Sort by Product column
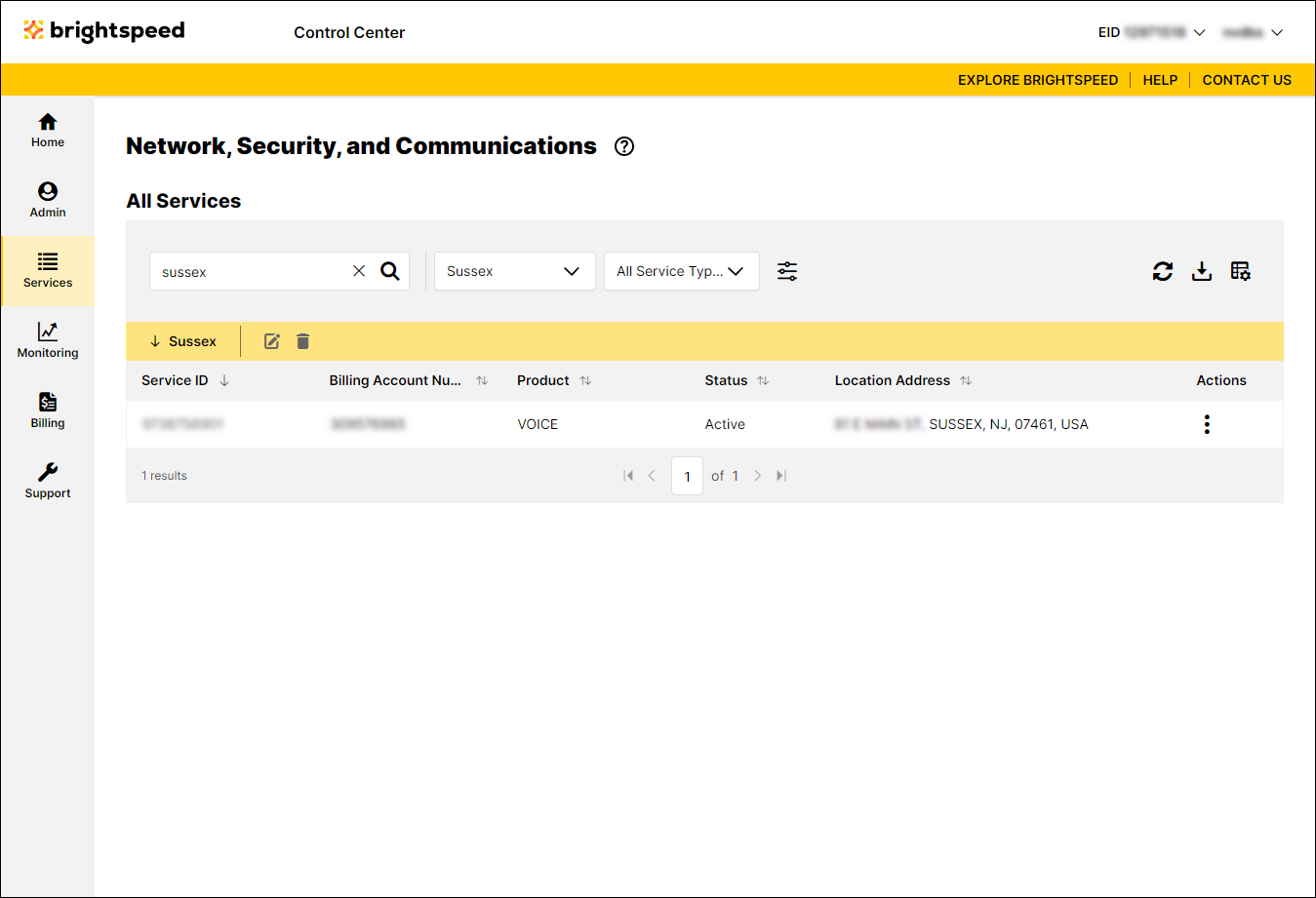The height and width of the screenshot is (898, 1316). (x=585, y=380)
